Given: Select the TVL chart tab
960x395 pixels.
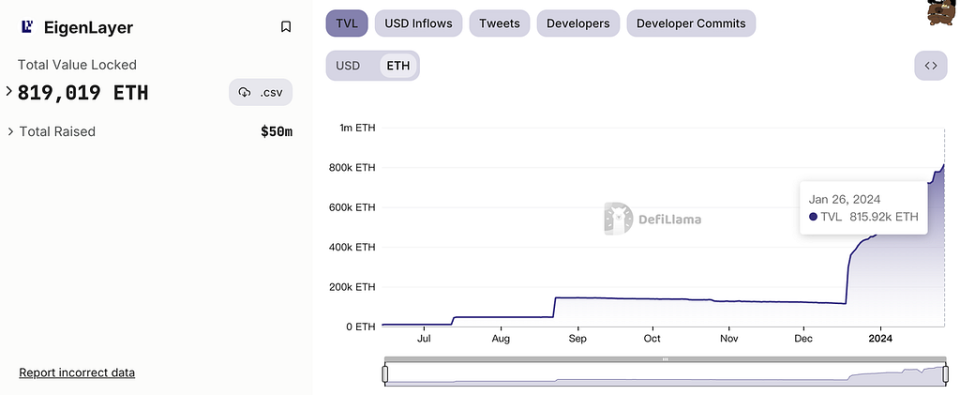Looking at the screenshot, I should coord(347,24).
